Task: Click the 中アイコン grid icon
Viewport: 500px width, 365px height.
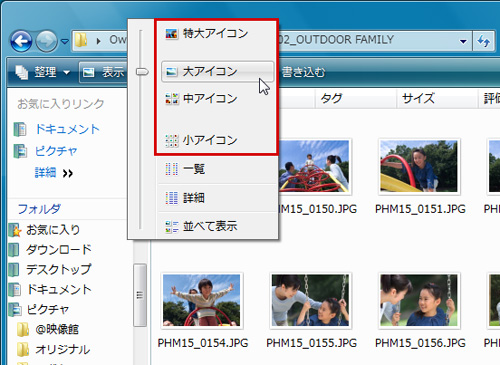Action: point(172,99)
